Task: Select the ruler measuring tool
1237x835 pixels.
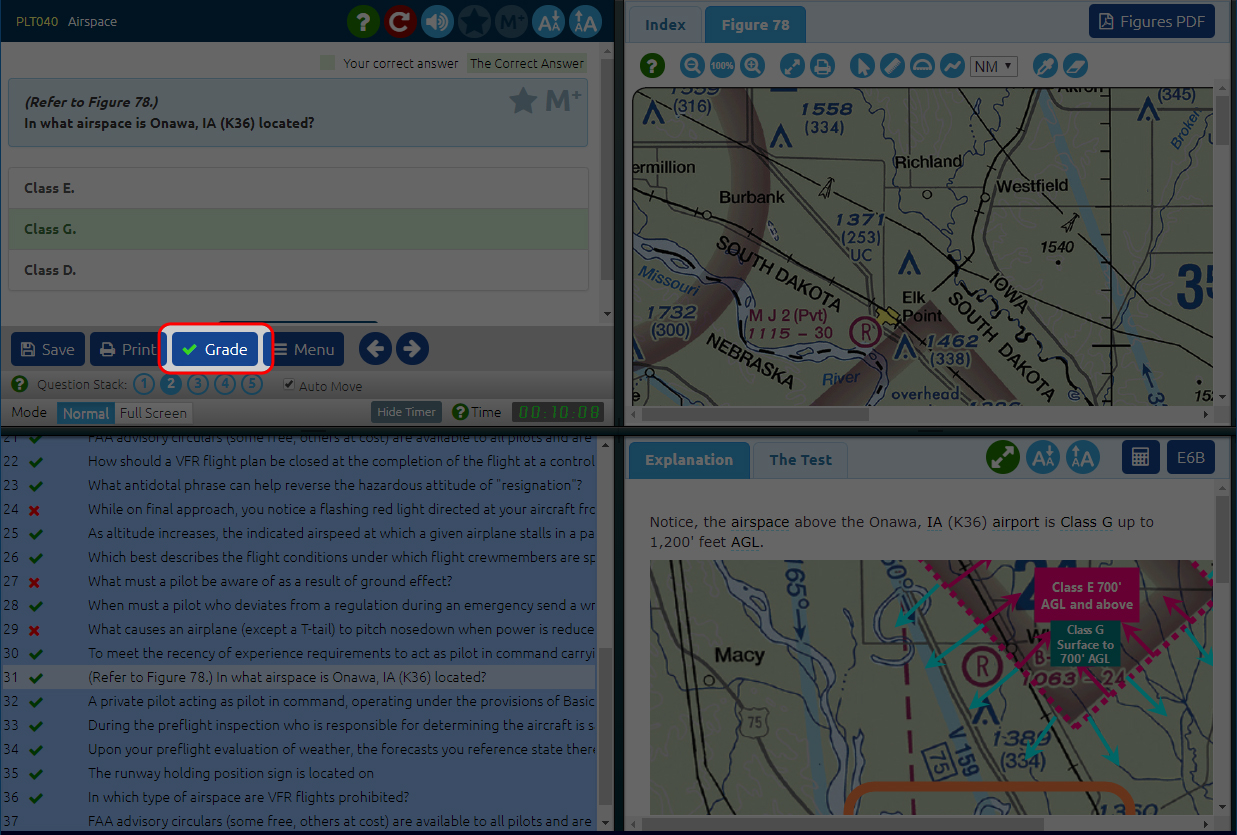Action: point(893,66)
